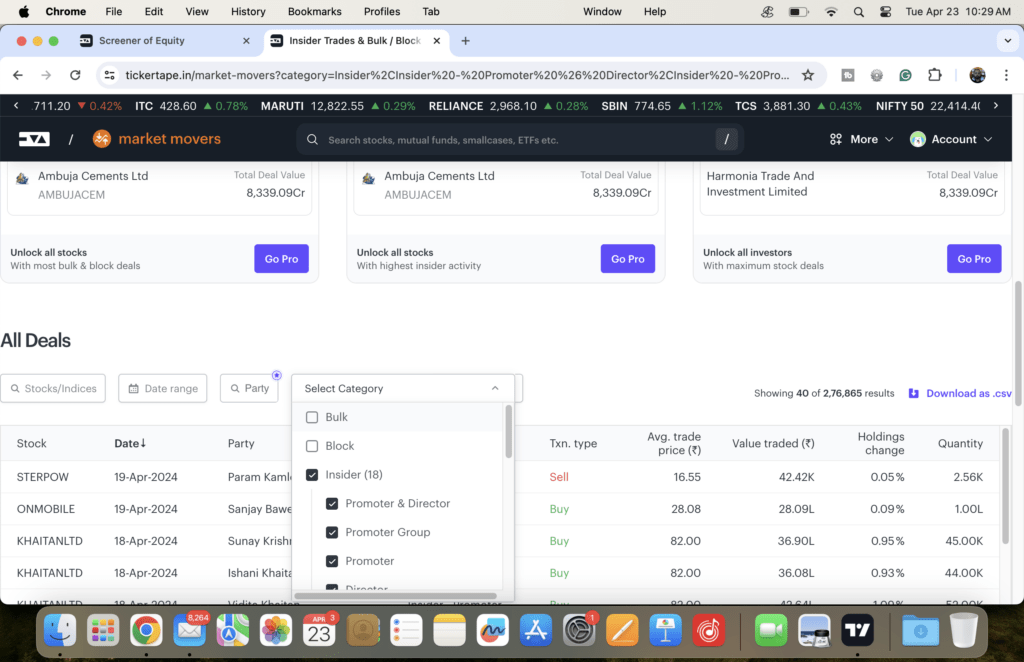Click the search magnifier in site search
The width and height of the screenshot is (1024, 662).
pos(312,140)
